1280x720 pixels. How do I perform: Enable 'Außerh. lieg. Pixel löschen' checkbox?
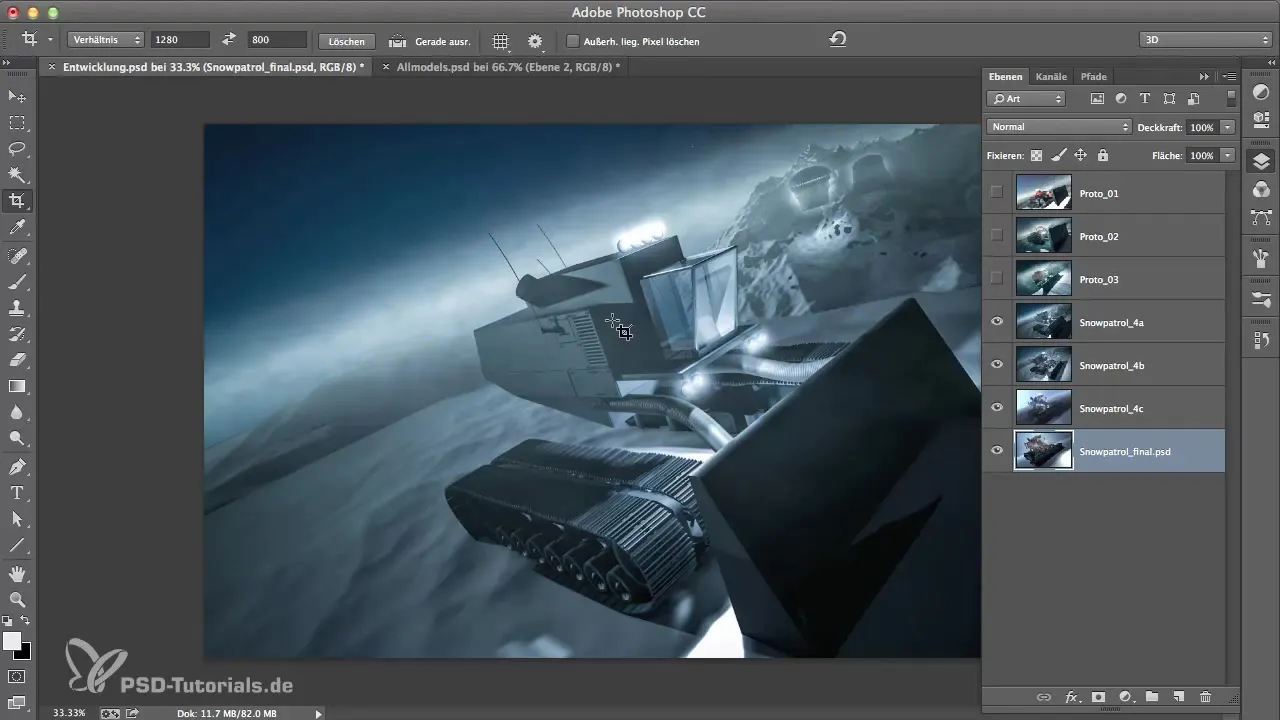(x=573, y=41)
